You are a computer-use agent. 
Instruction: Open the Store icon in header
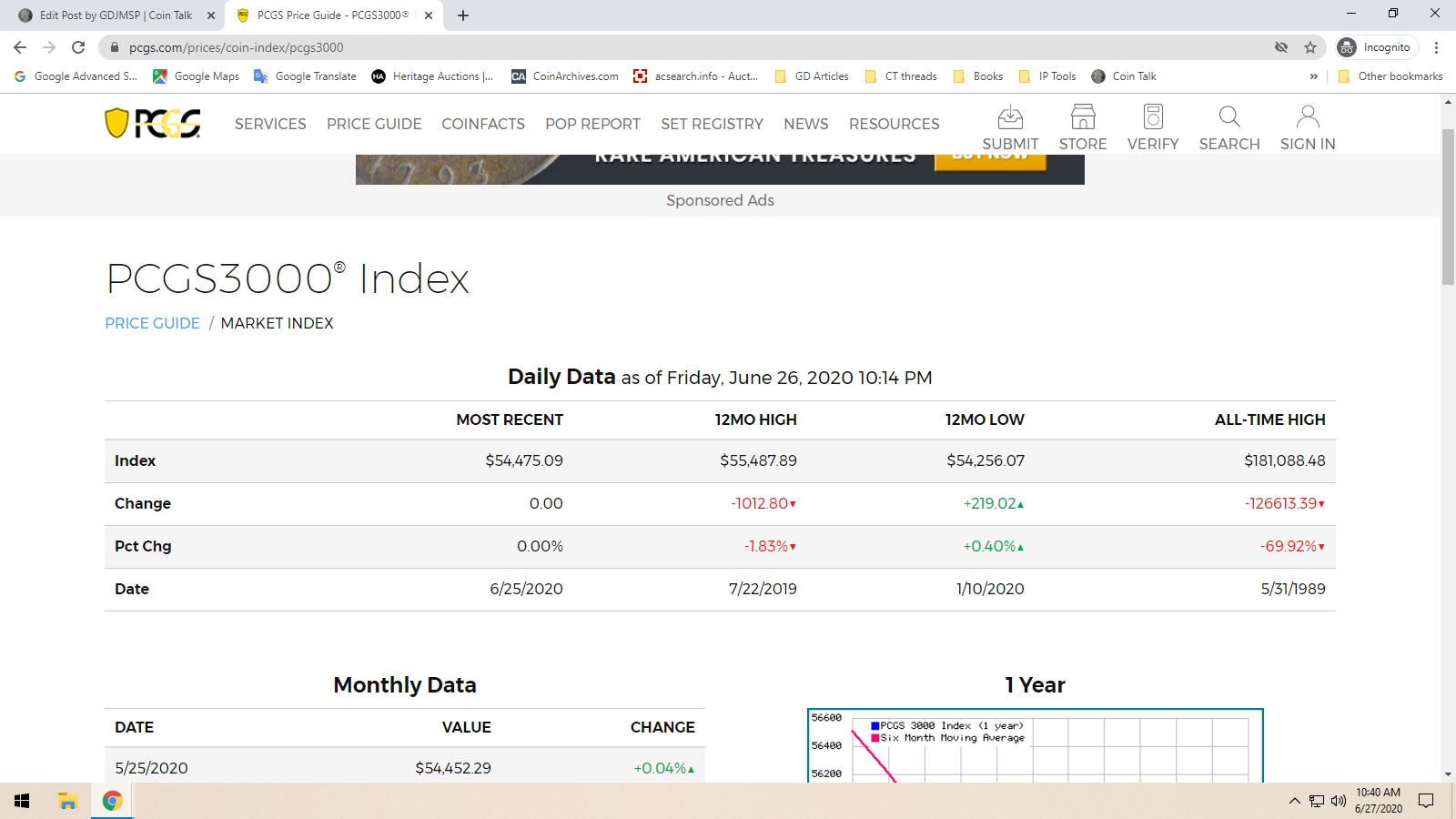pyautogui.click(x=1083, y=128)
